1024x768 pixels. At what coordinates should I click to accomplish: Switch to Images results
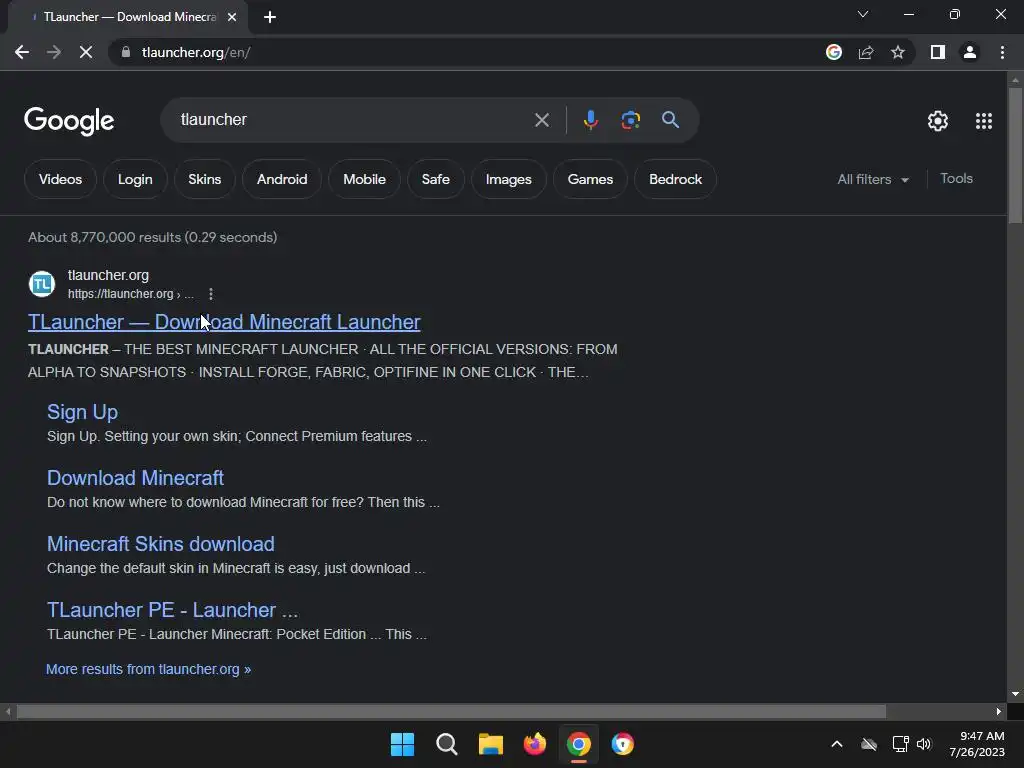pyautogui.click(x=508, y=179)
